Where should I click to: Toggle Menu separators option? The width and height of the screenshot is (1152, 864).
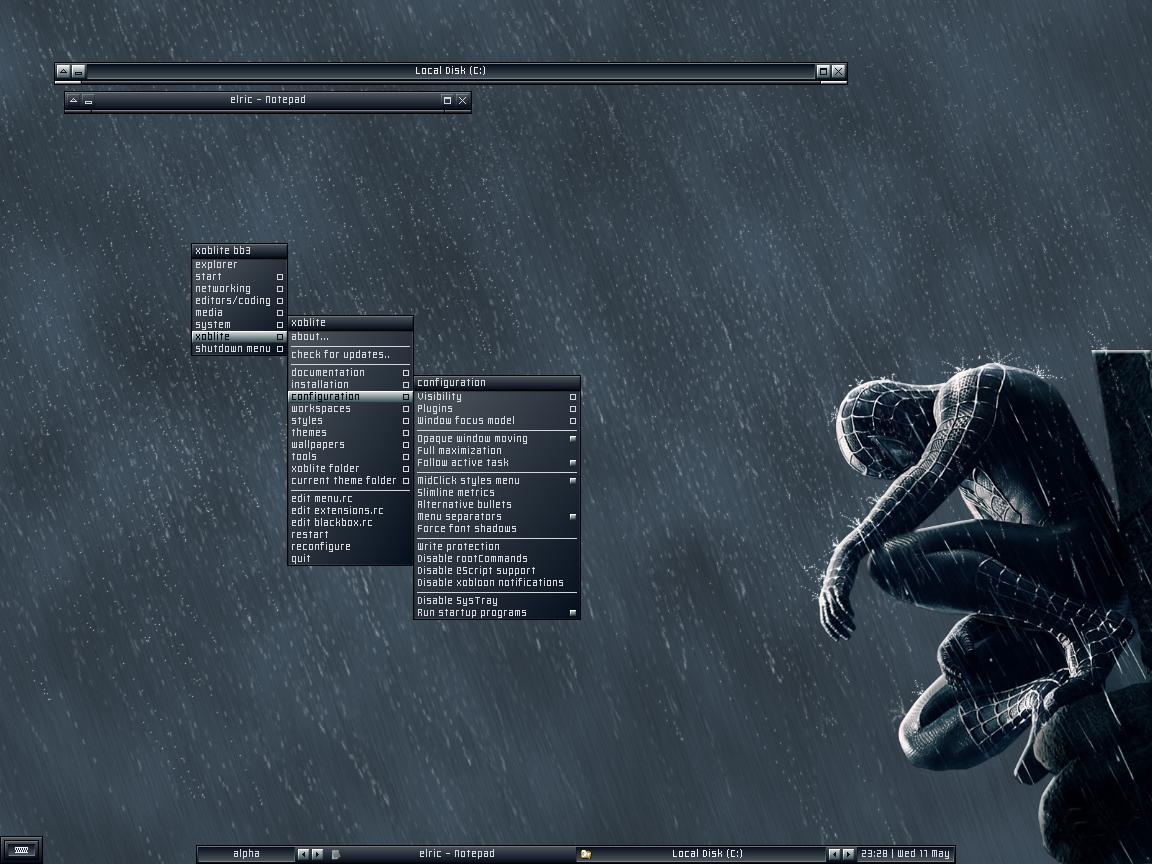pos(497,516)
